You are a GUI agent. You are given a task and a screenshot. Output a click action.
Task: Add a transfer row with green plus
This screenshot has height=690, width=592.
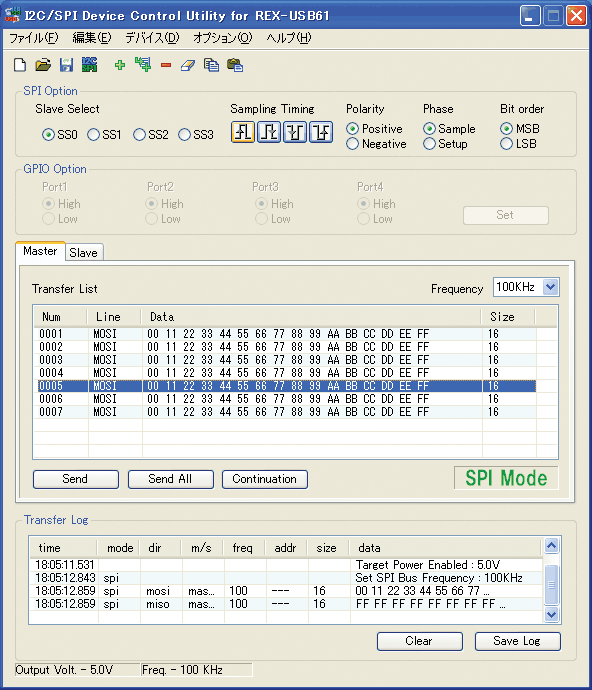pos(120,65)
